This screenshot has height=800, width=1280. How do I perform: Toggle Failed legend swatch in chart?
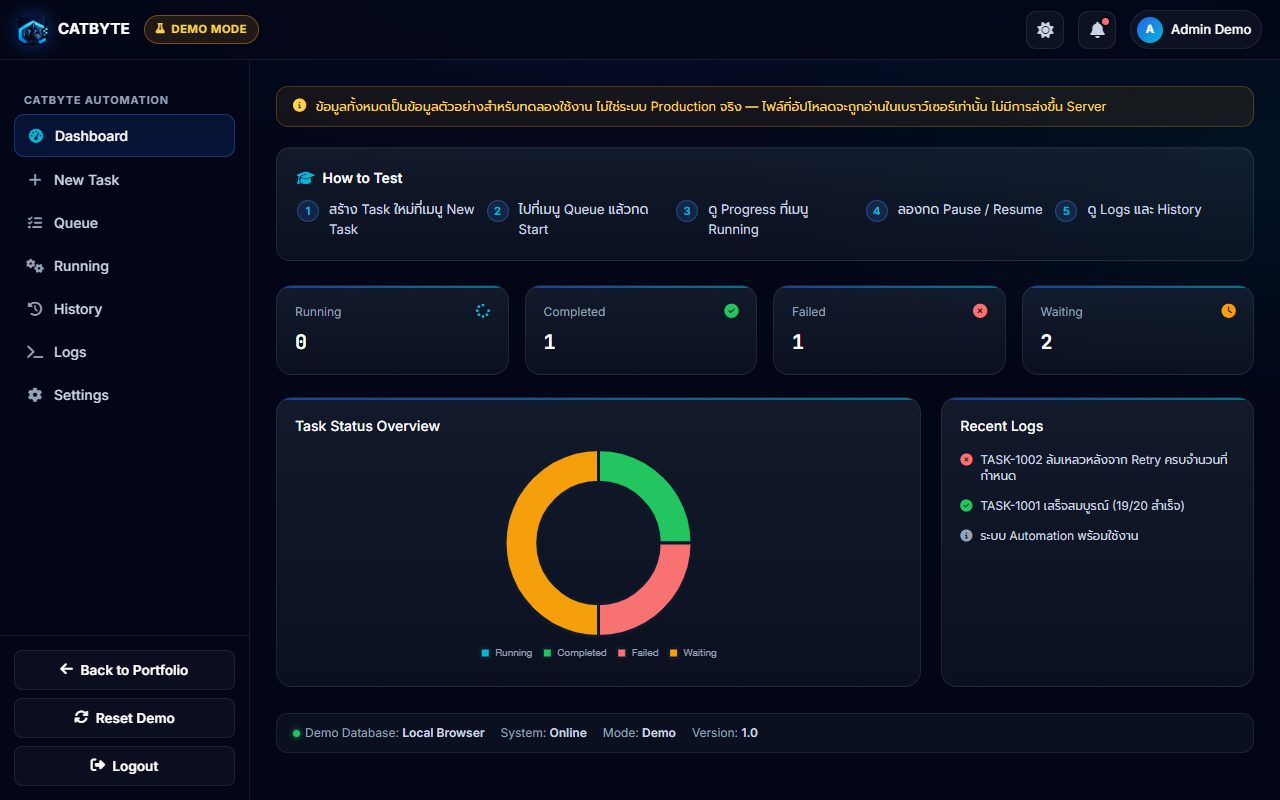tap(622, 653)
